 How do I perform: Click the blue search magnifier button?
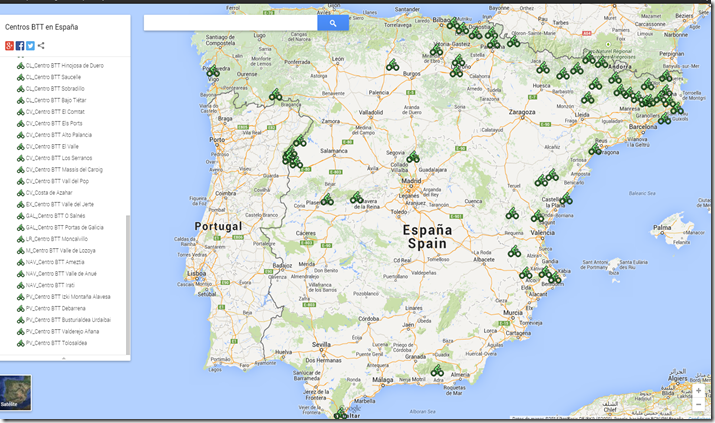click(333, 23)
